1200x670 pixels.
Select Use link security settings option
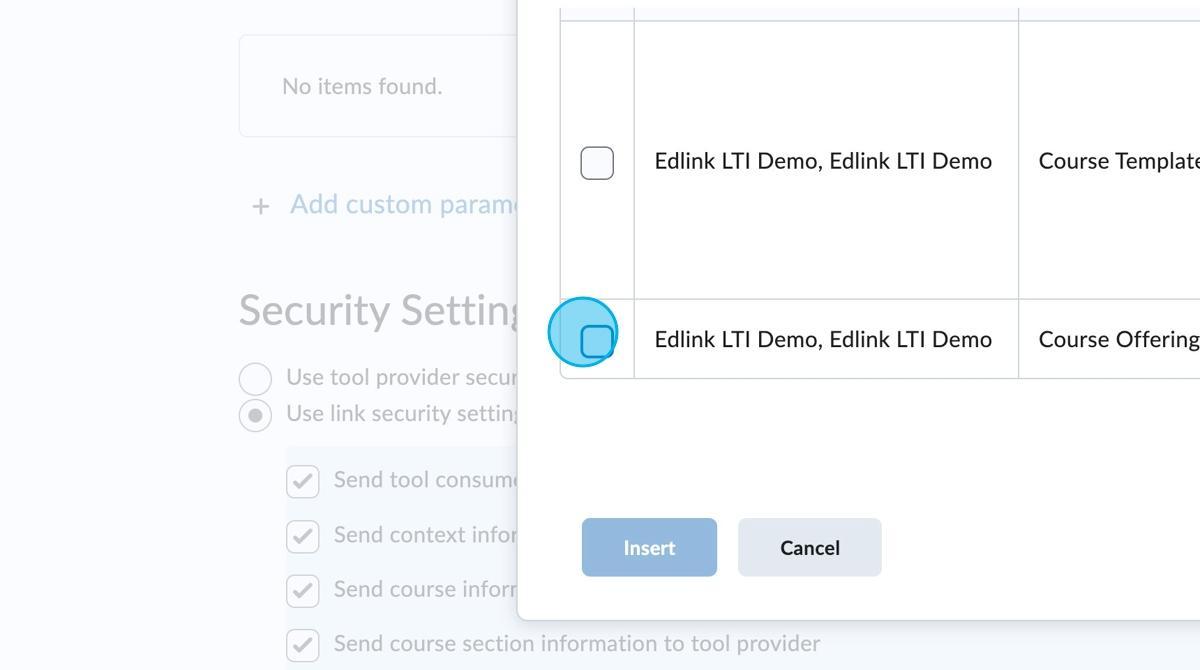click(255, 413)
